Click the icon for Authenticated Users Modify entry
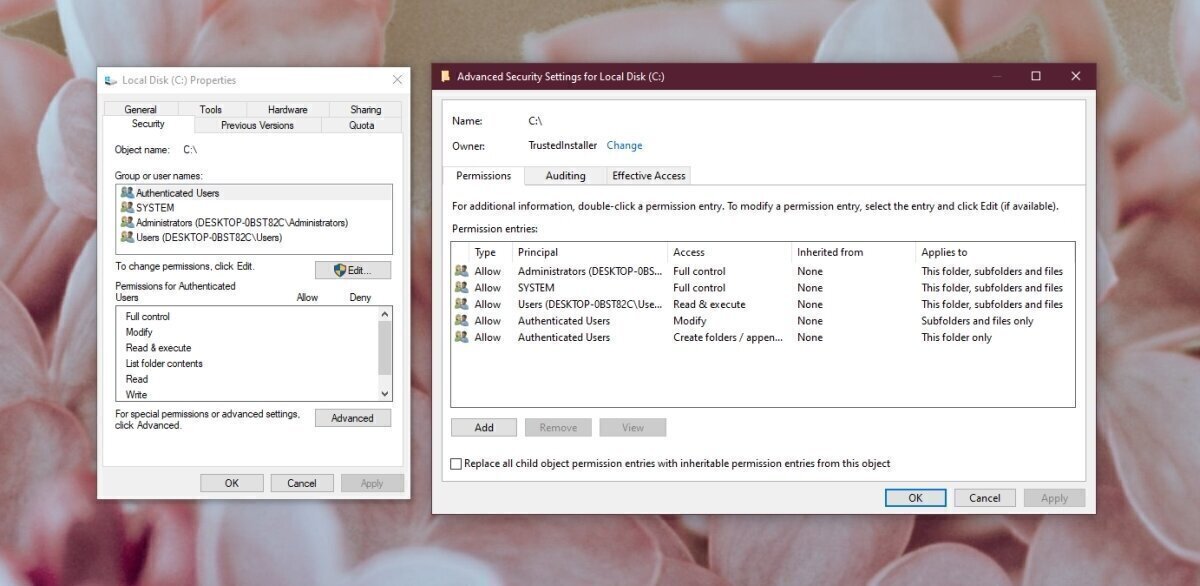Image resolution: width=1200 pixels, height=586 pixels. (461, 320)
